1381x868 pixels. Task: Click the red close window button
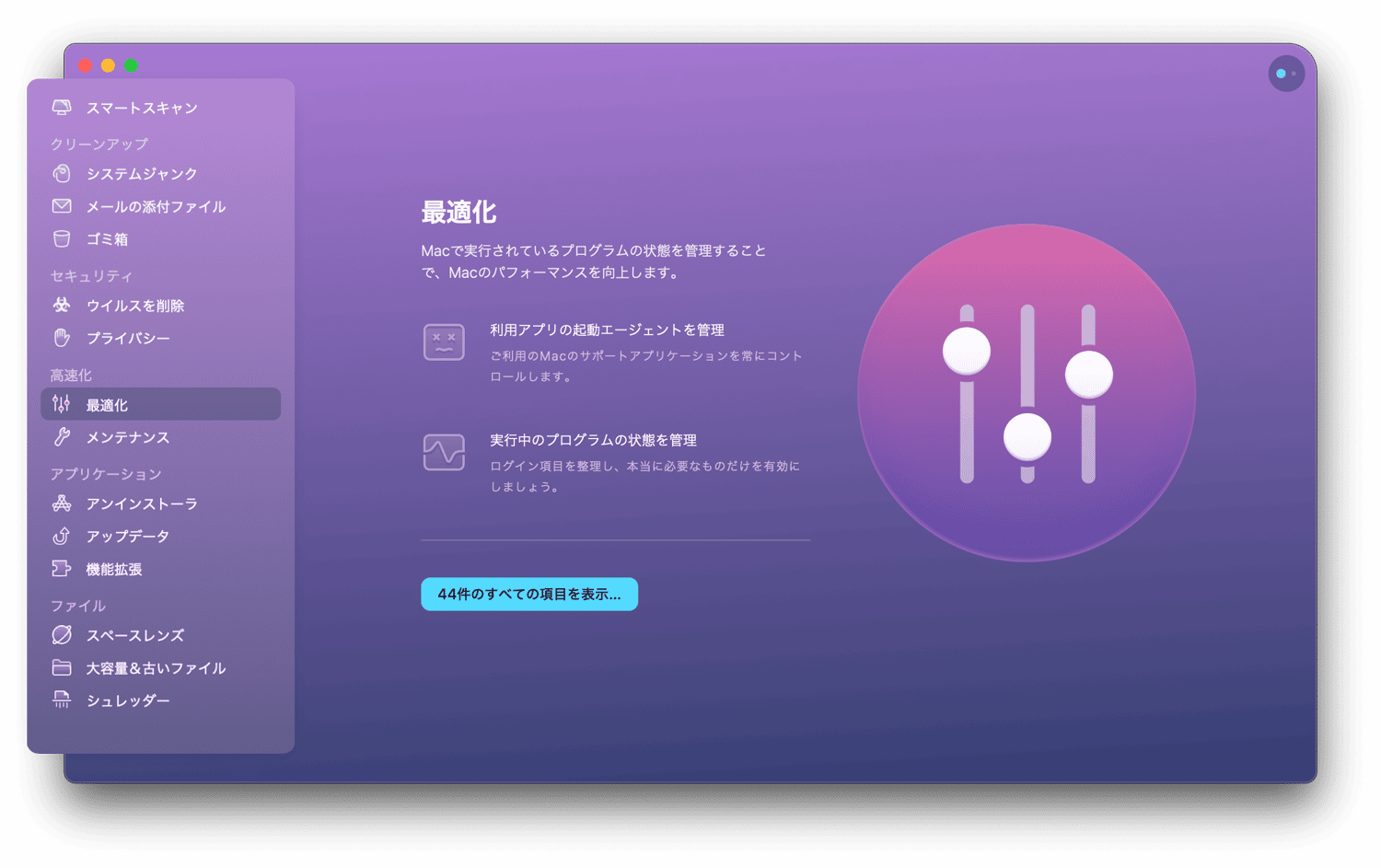(x=86, y=65)
